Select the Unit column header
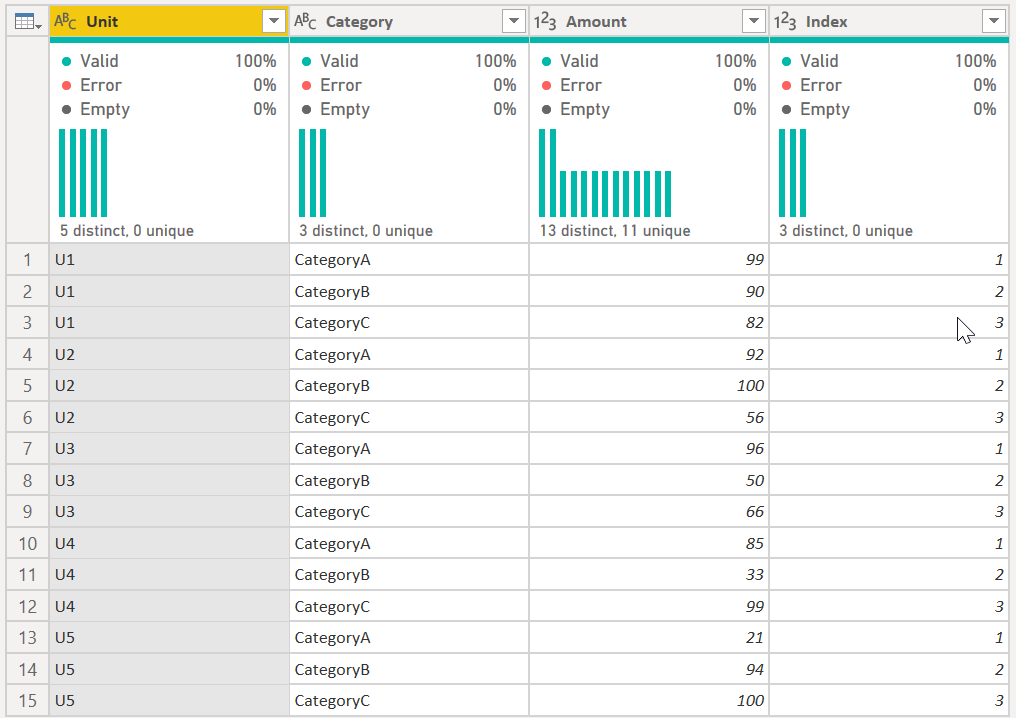Screen dimensions: 1016x718 [169, 21]
